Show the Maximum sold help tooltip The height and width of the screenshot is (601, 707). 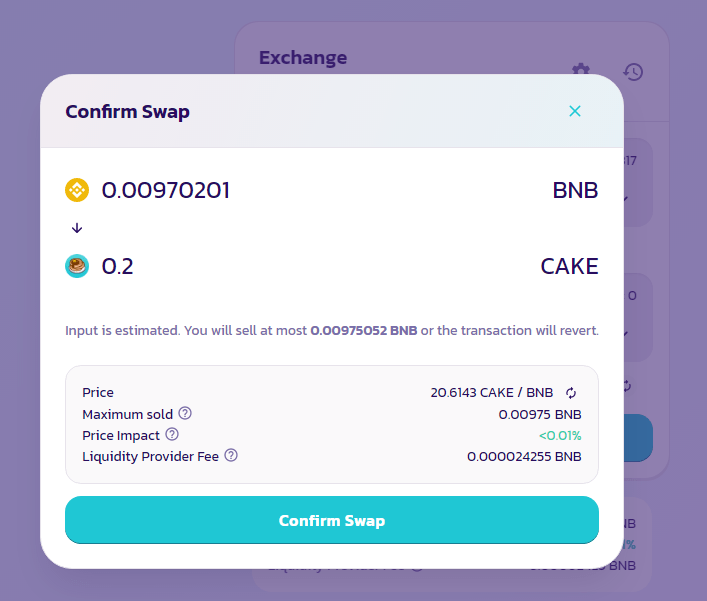click(185, 413)
